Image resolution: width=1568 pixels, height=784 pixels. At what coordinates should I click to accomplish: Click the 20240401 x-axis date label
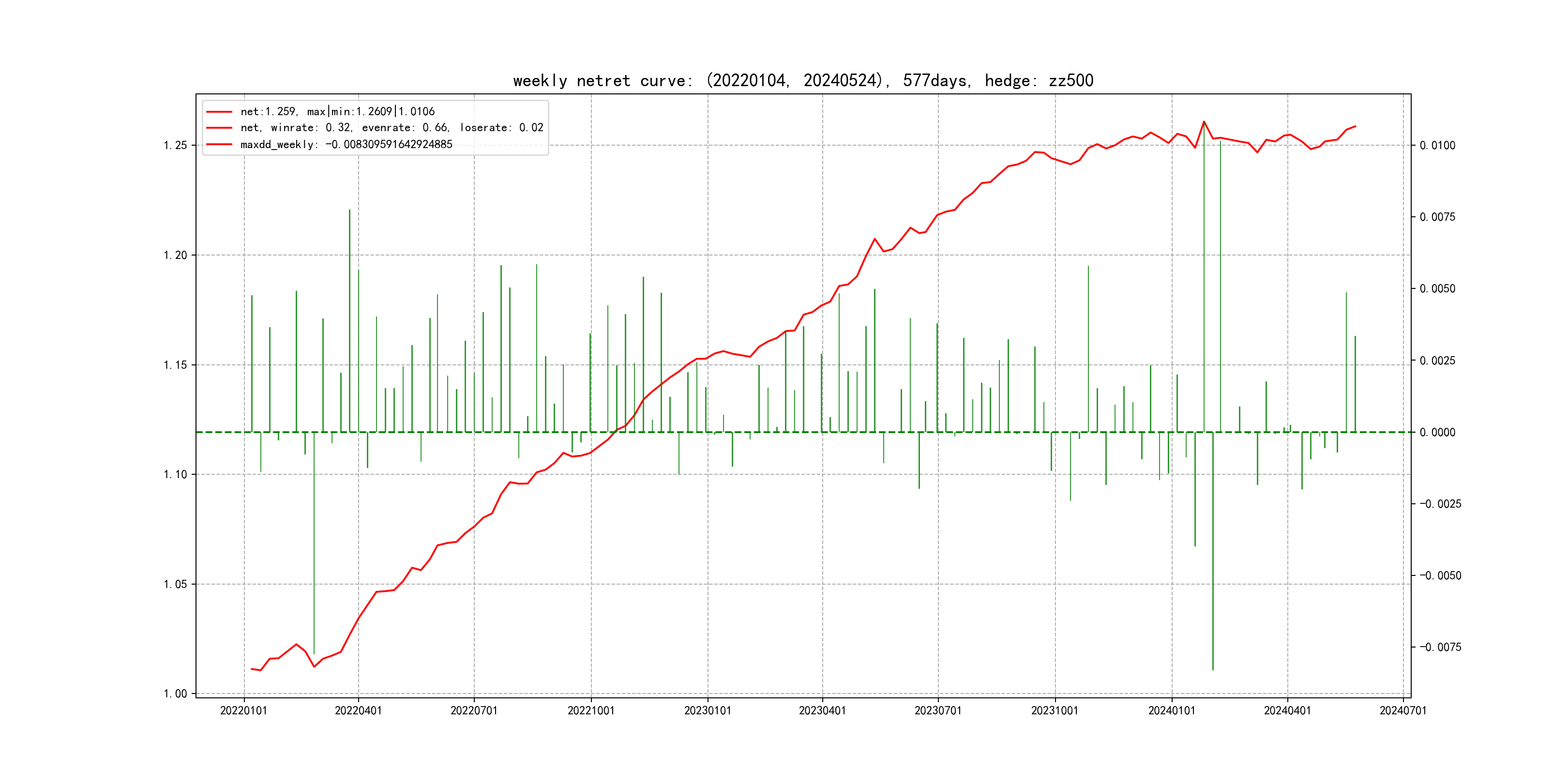point(1287,710)
